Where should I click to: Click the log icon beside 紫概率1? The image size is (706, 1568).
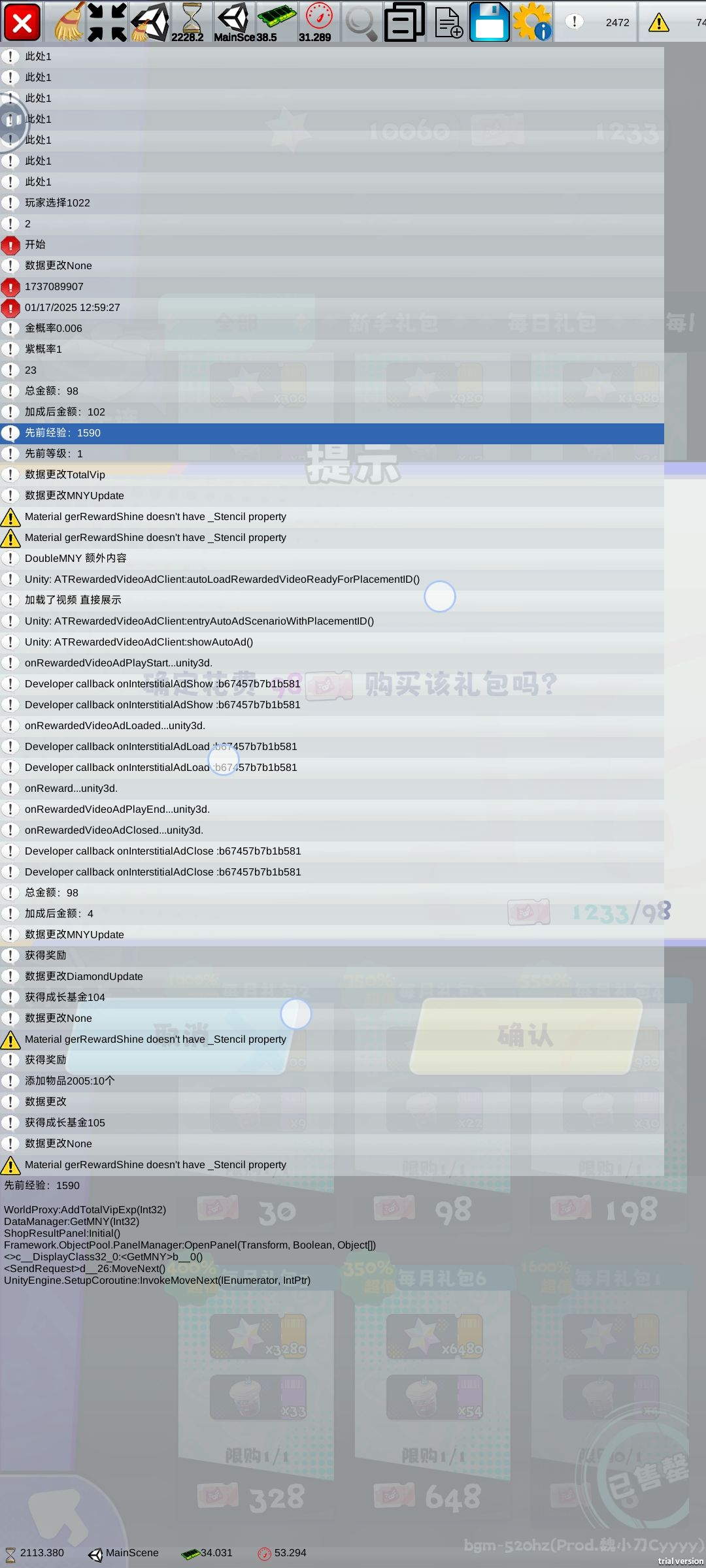click(x=10, y=350)
